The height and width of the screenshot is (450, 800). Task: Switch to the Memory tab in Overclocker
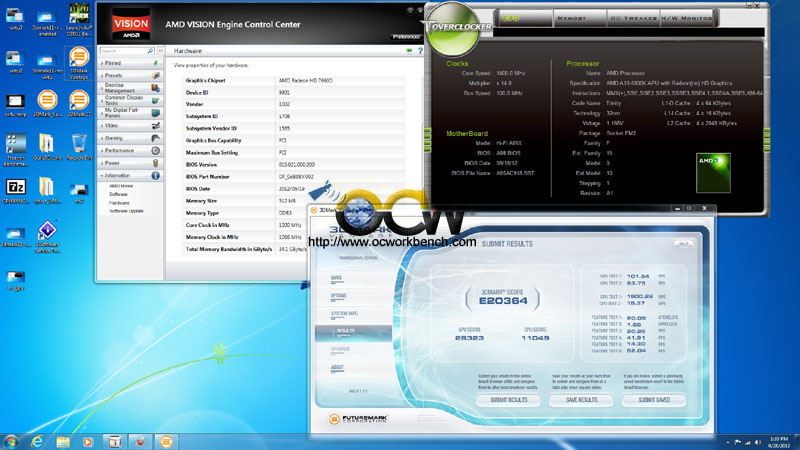coord(579,18)
